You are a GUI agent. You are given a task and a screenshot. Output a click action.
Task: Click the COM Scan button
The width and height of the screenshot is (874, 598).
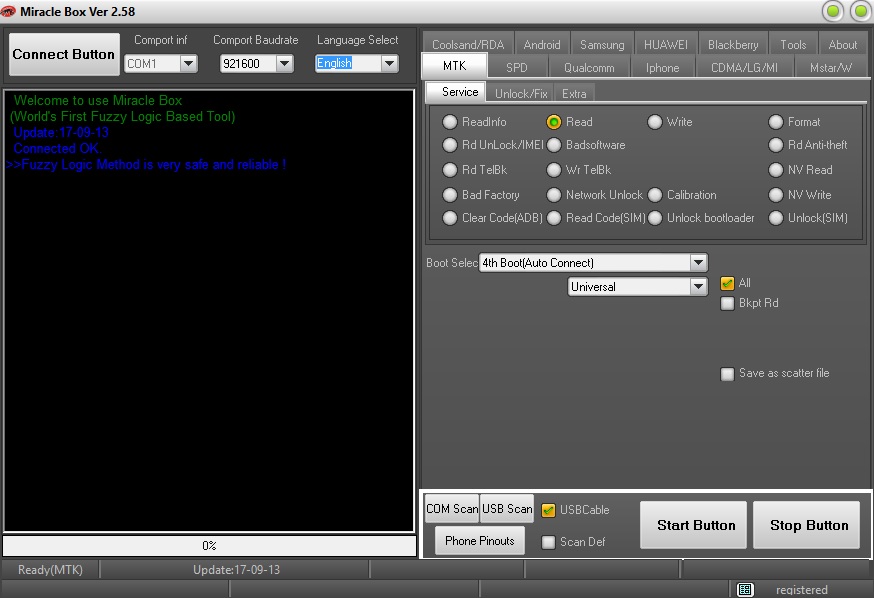(452, 509)
